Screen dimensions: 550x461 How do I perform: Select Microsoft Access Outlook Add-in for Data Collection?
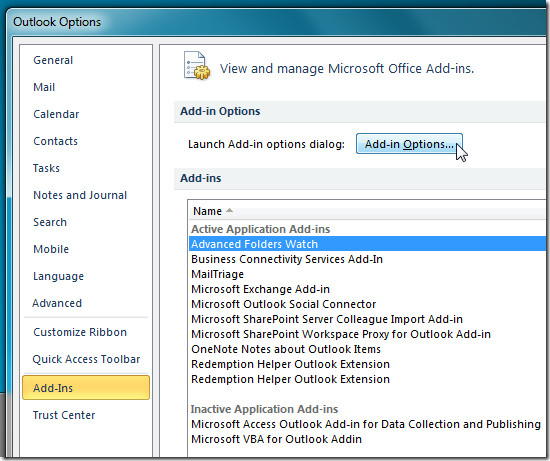(368, 424)
